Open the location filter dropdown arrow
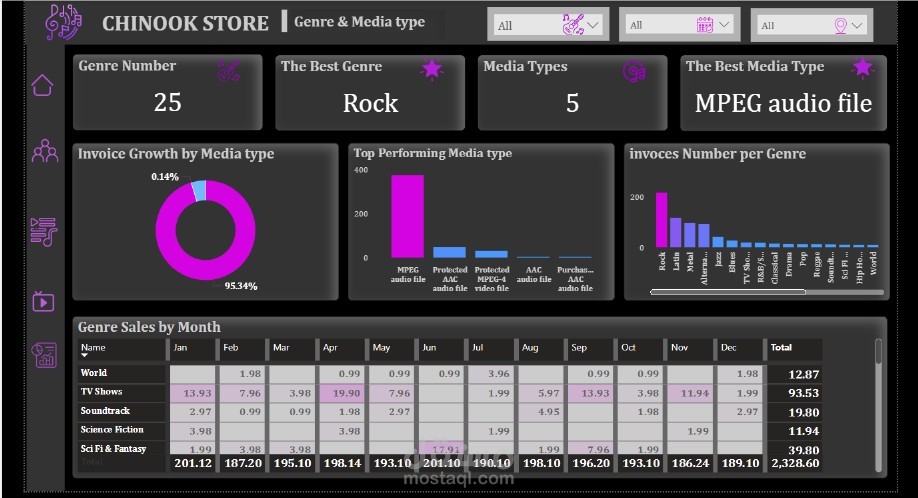This screenshot has width=918, height=498. click(857, 25)
